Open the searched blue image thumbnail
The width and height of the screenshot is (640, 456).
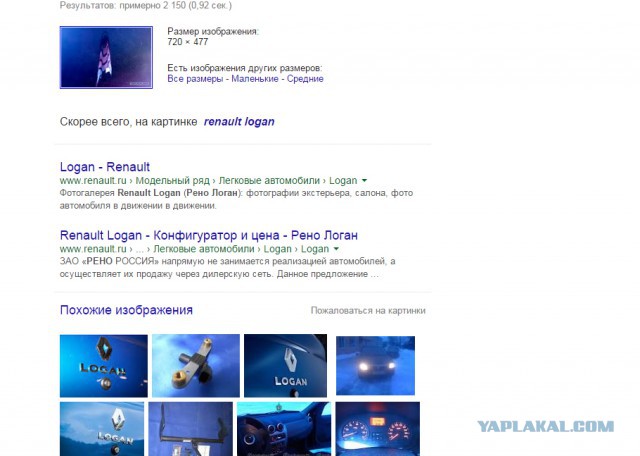coord(106,57)
